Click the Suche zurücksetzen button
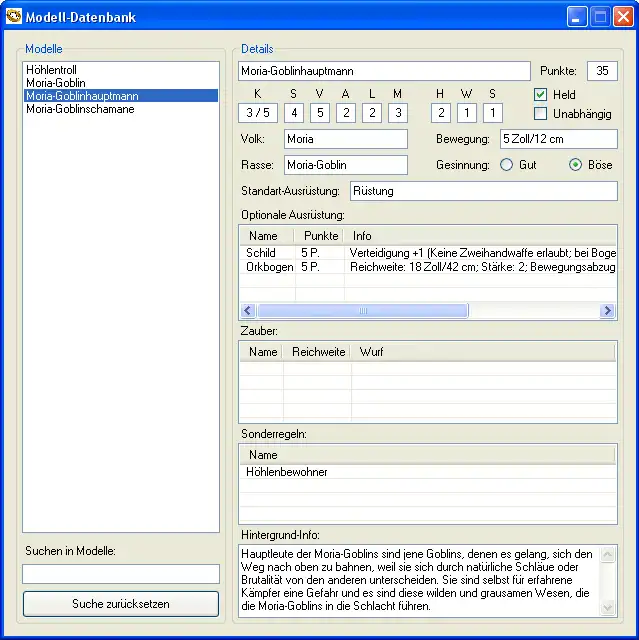 [121, 604]
